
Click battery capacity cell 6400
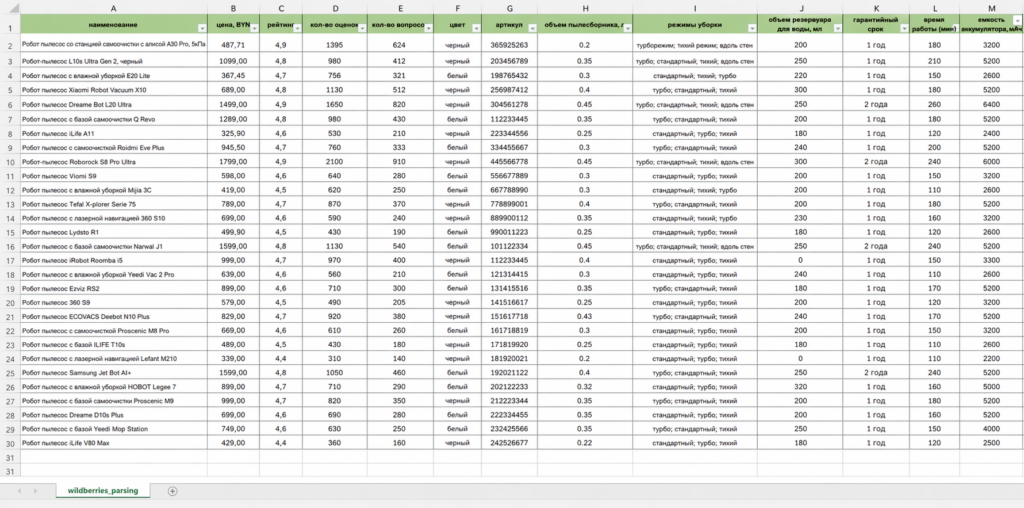pos(992,104)
